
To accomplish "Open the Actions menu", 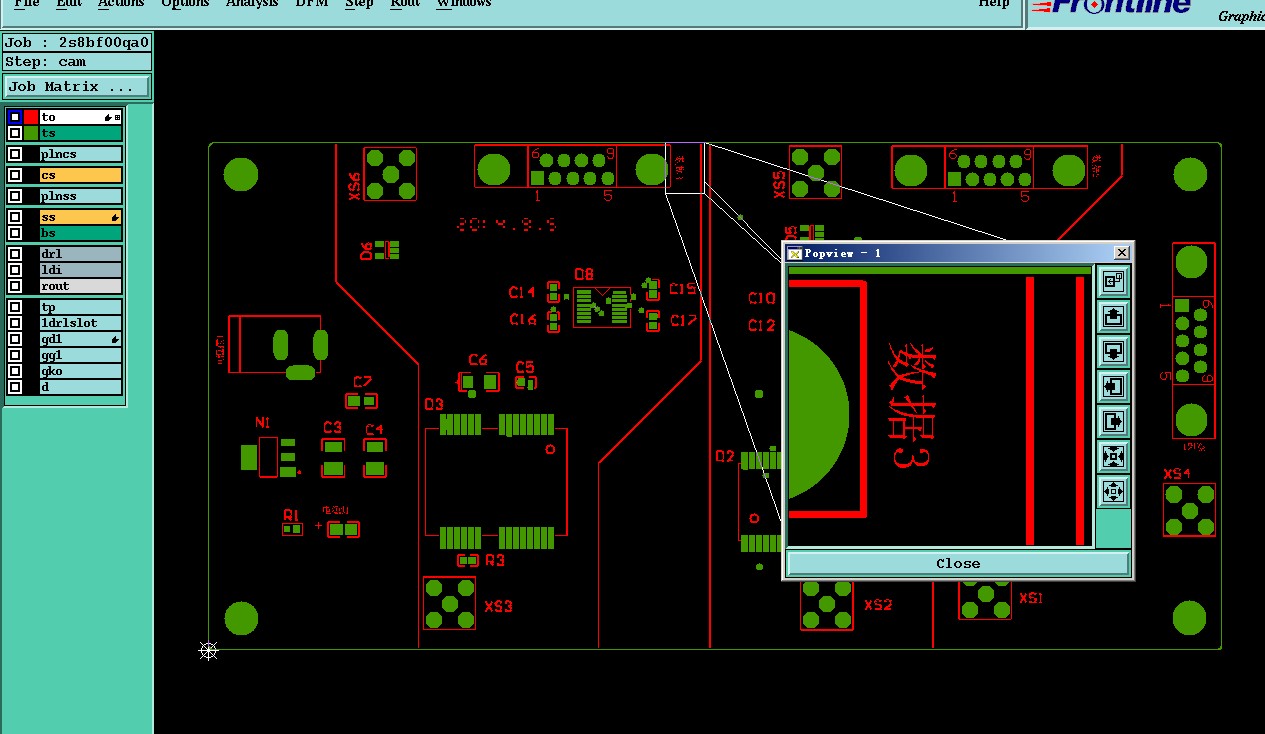I will click(x=121, y=4).
